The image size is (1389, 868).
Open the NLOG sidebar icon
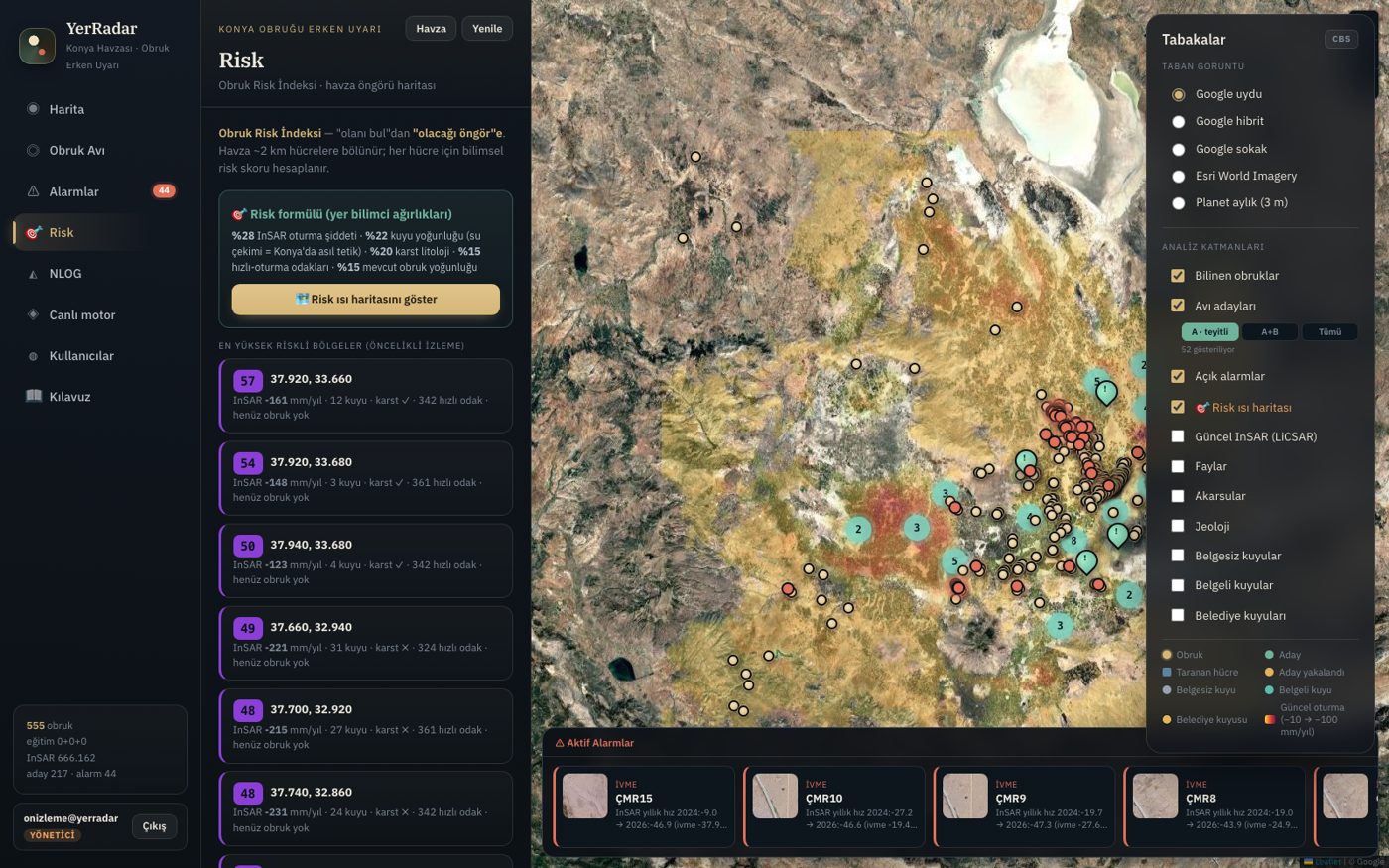coord(33,274)
